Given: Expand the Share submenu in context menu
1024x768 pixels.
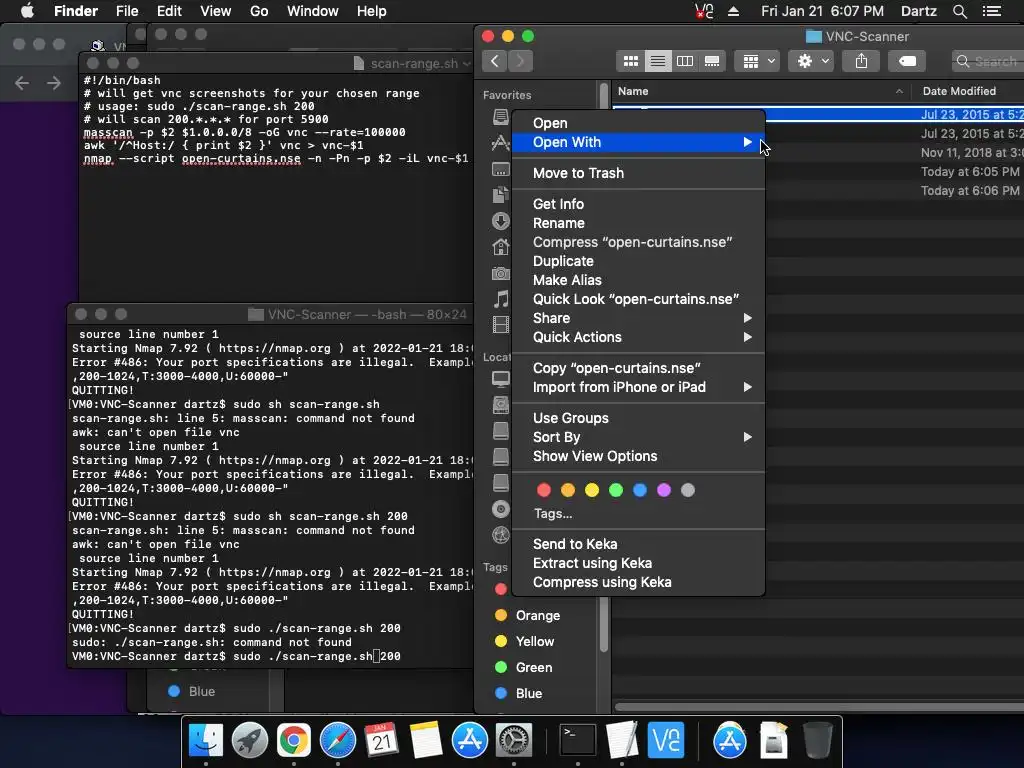Looking at the screenshot, I should point(638,318).
